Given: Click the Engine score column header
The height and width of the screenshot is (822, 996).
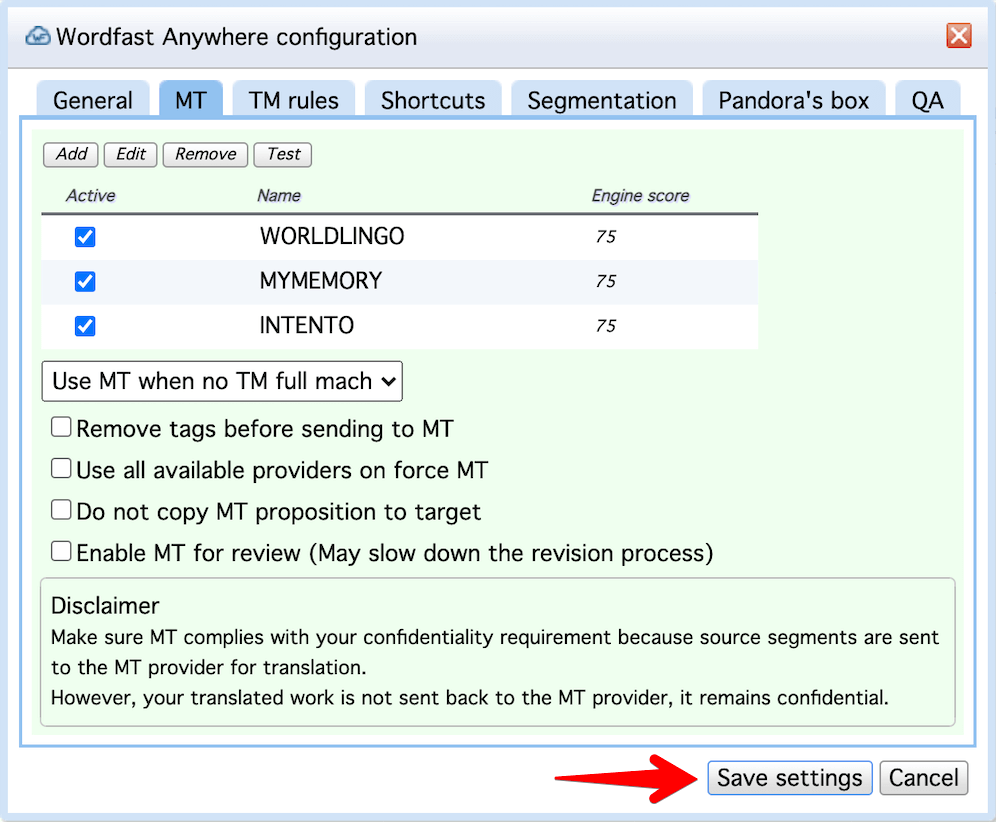Looking at the screenshot, I should [640, 196].
